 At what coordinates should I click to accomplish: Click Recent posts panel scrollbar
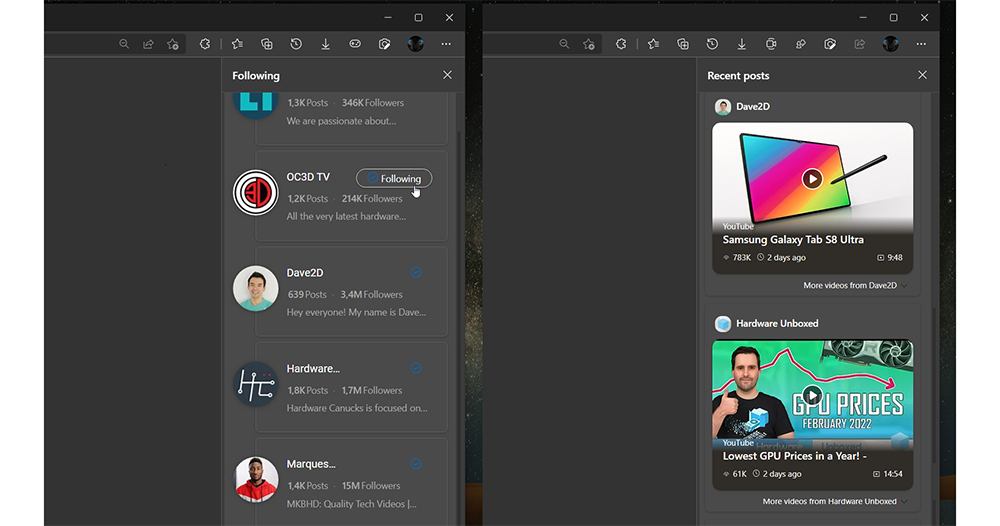[x=934, y=383]
